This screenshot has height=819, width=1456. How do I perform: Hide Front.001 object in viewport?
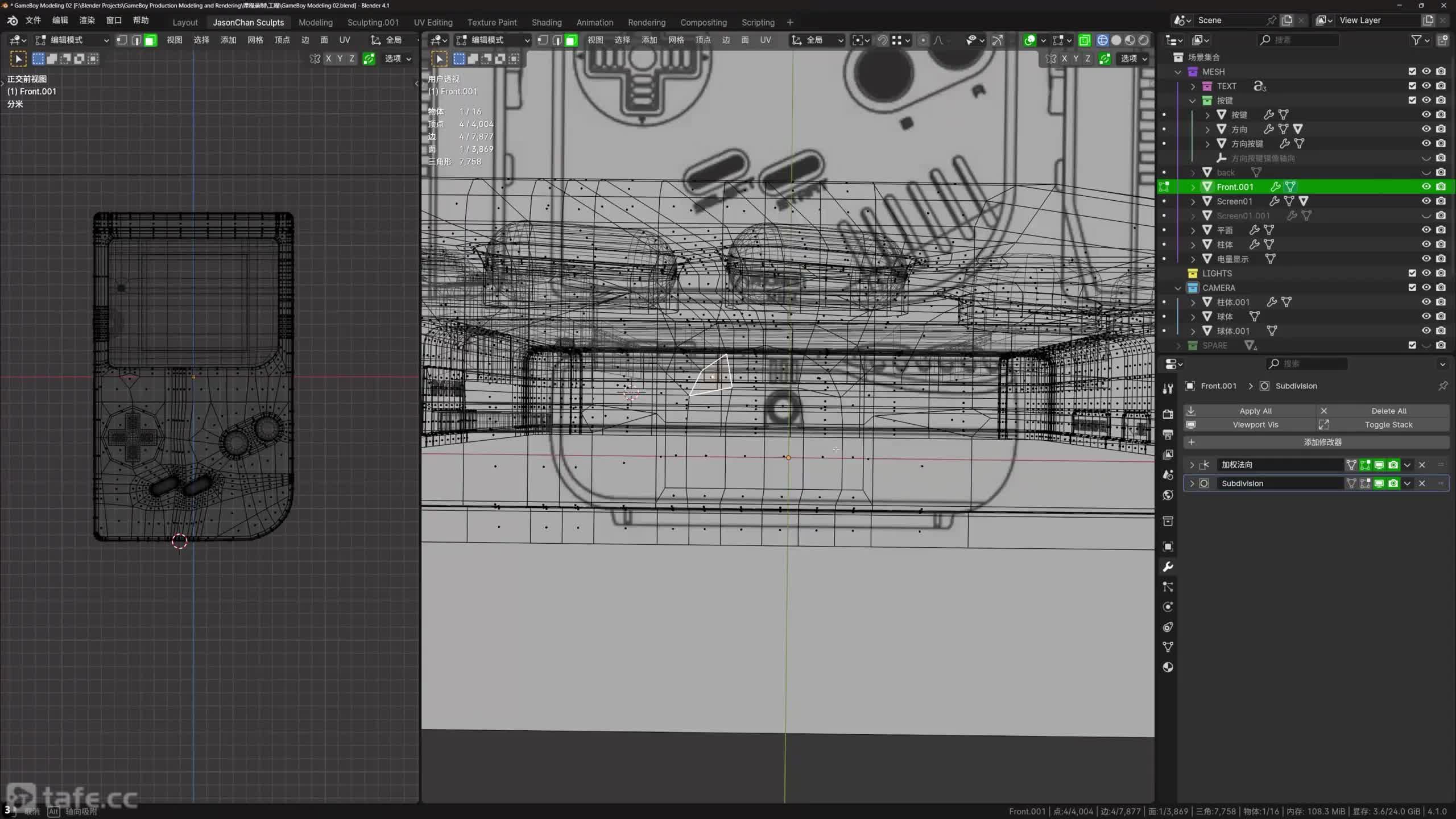tap(1426, 187)
